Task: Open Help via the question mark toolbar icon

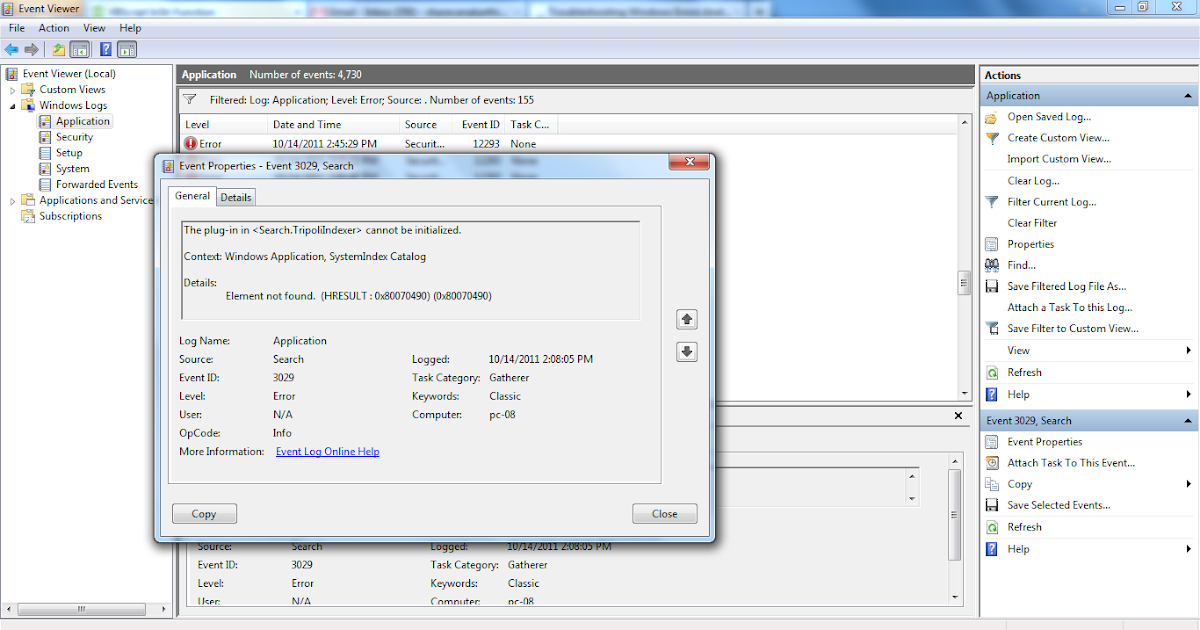Action: [105, 48]
